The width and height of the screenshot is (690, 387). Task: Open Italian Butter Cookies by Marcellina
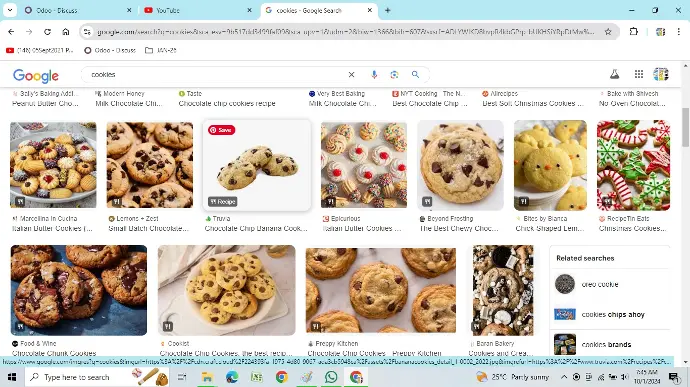click(52, 228)
